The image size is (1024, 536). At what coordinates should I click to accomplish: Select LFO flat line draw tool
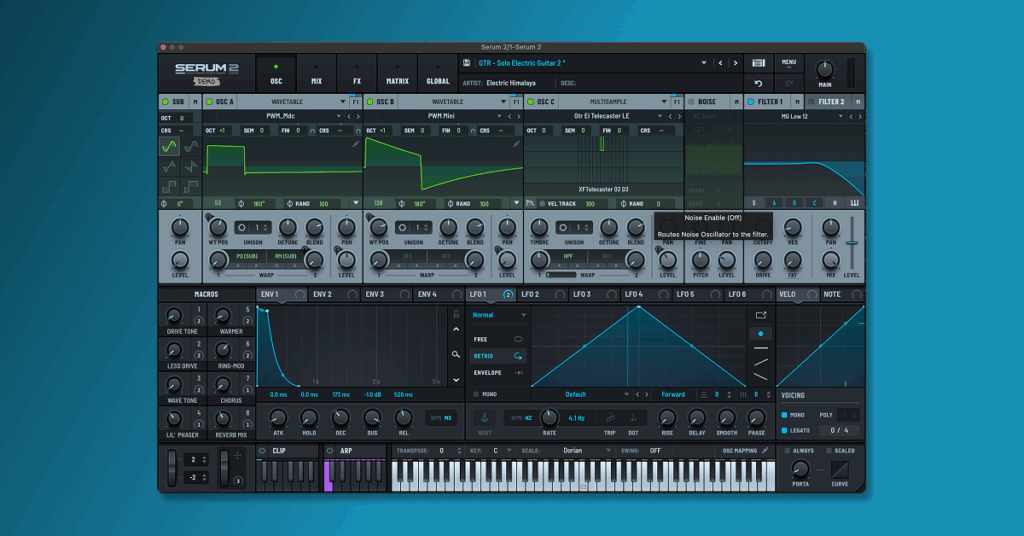(760, 348)
